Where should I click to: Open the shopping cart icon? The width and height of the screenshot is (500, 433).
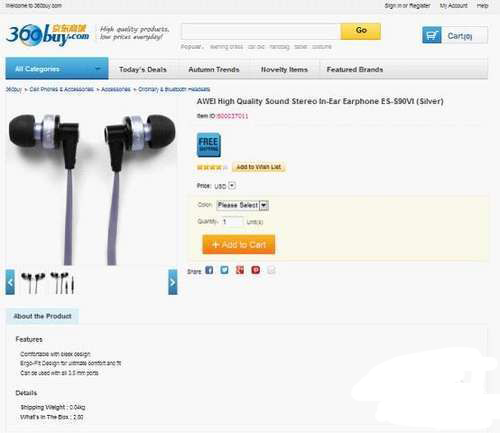pos(432,35)
